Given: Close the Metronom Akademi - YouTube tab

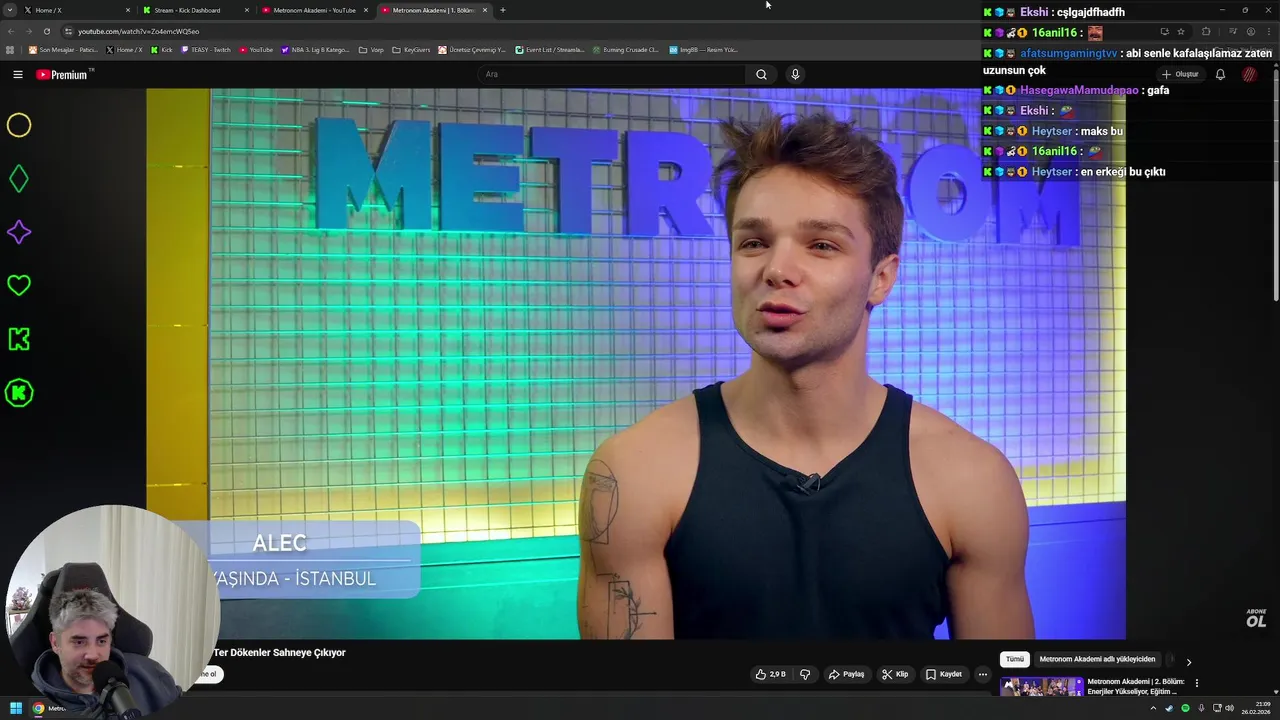Looking at the screenshot, I should tap(366, 10).
